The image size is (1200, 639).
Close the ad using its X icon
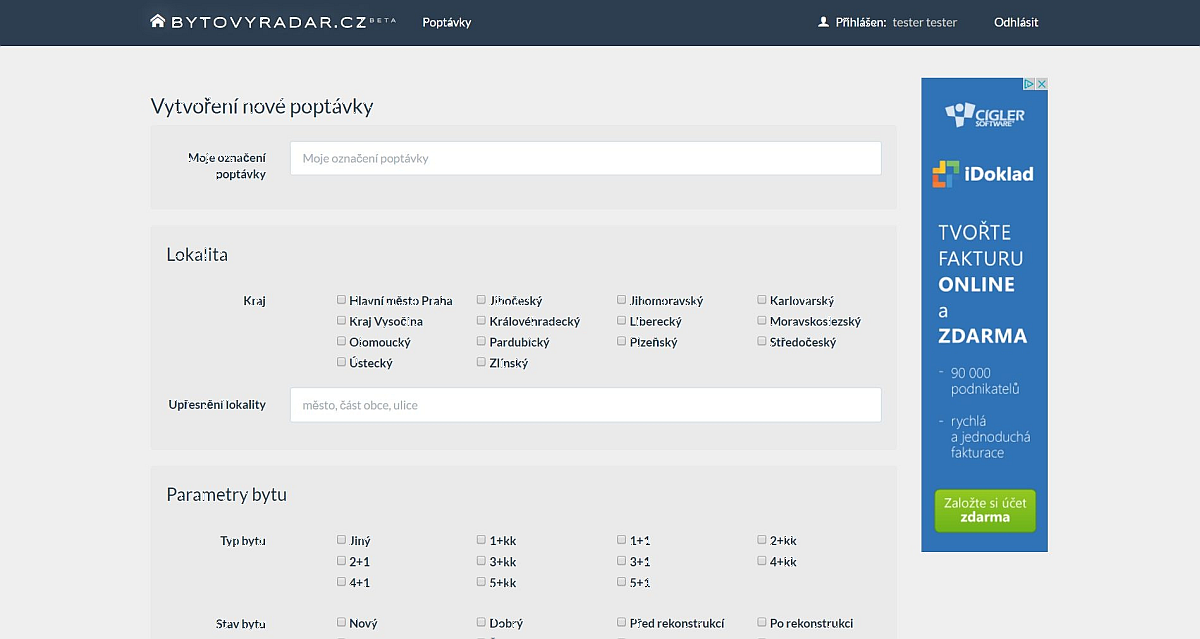tap(1041, 84)
